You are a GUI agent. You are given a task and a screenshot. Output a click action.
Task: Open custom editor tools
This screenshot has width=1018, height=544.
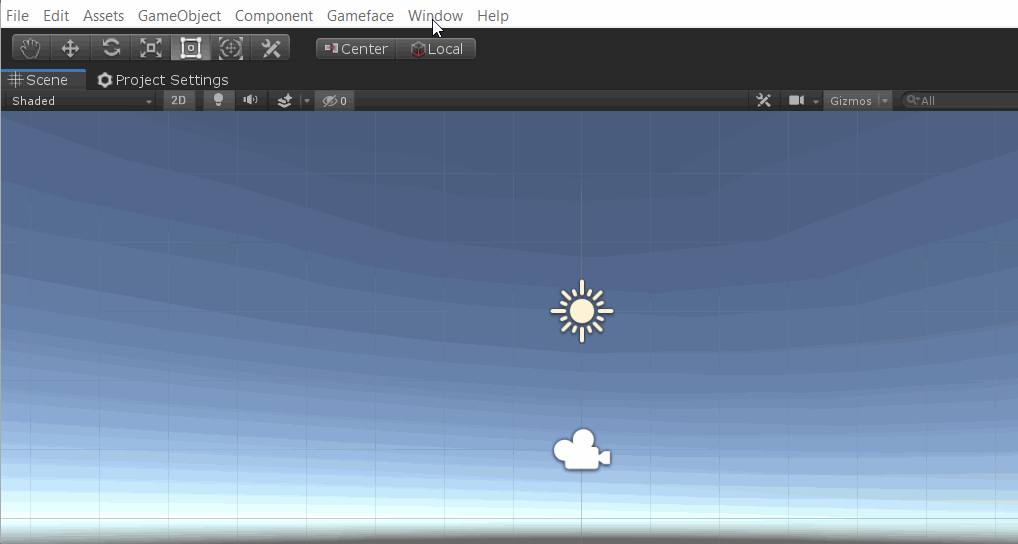pyautogui.click(x=270, y=48)
